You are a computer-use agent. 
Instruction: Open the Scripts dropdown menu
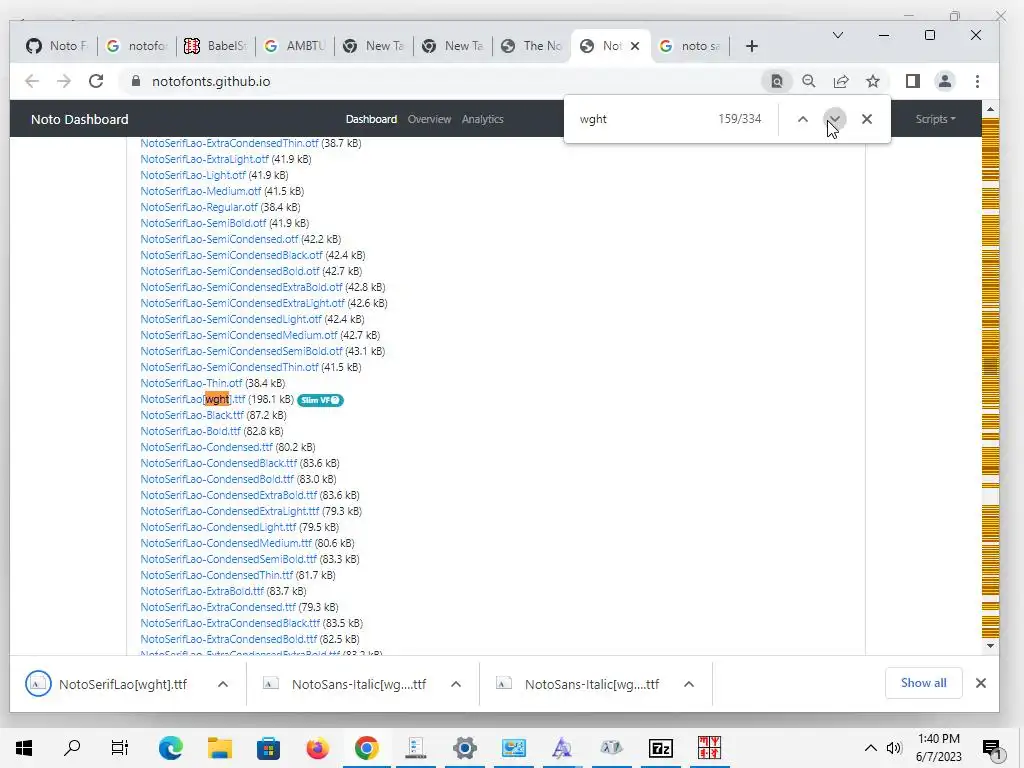[935, 119]
